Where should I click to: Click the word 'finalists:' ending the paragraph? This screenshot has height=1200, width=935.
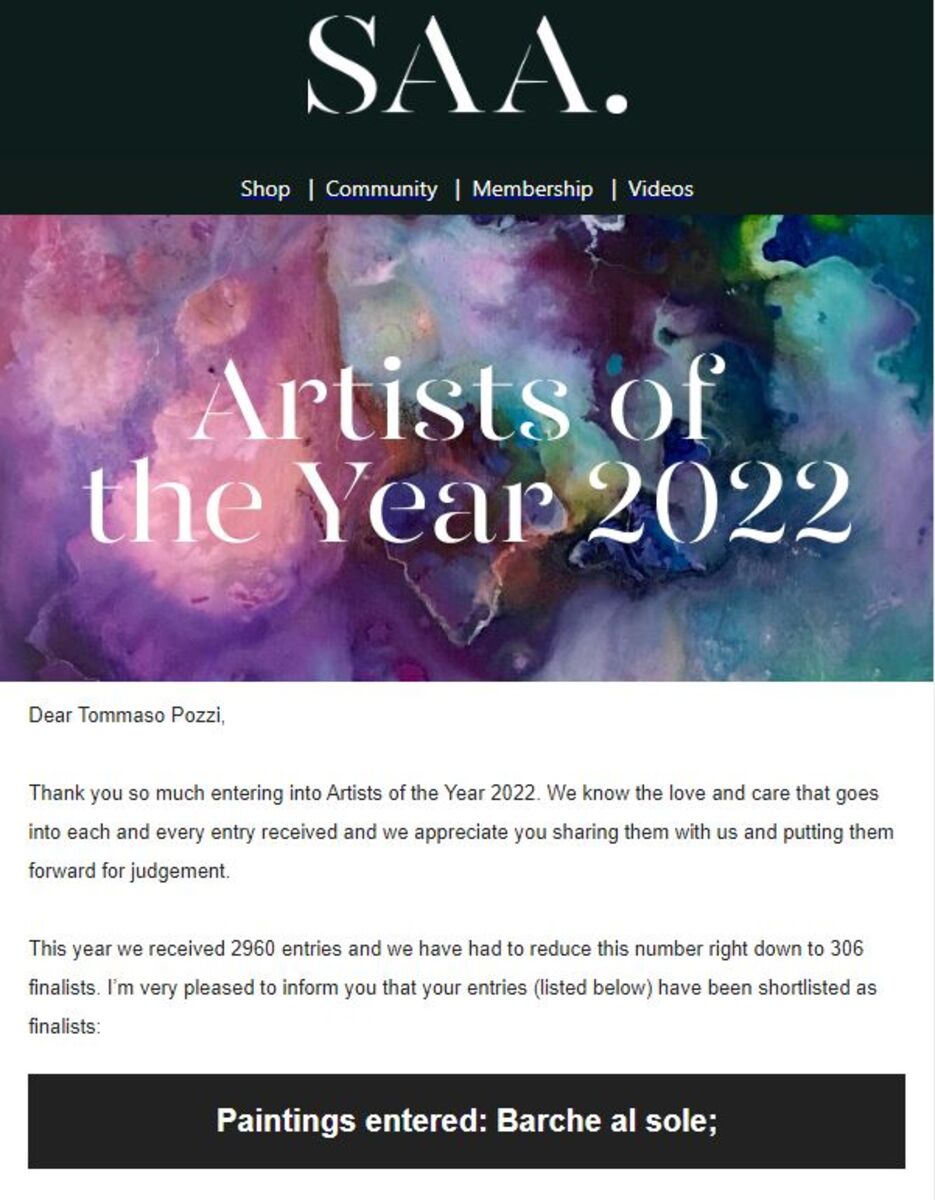click(x=65, y=1026)
